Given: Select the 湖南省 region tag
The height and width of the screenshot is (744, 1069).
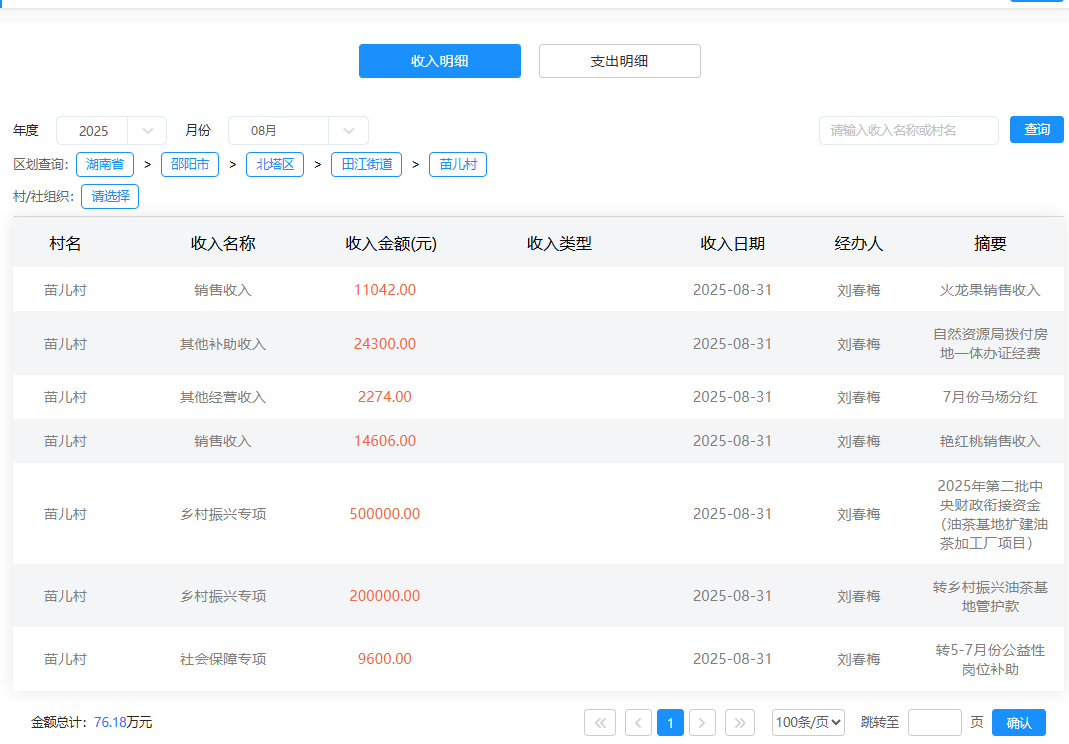Looking at the screenshot, I should point(105,164).
